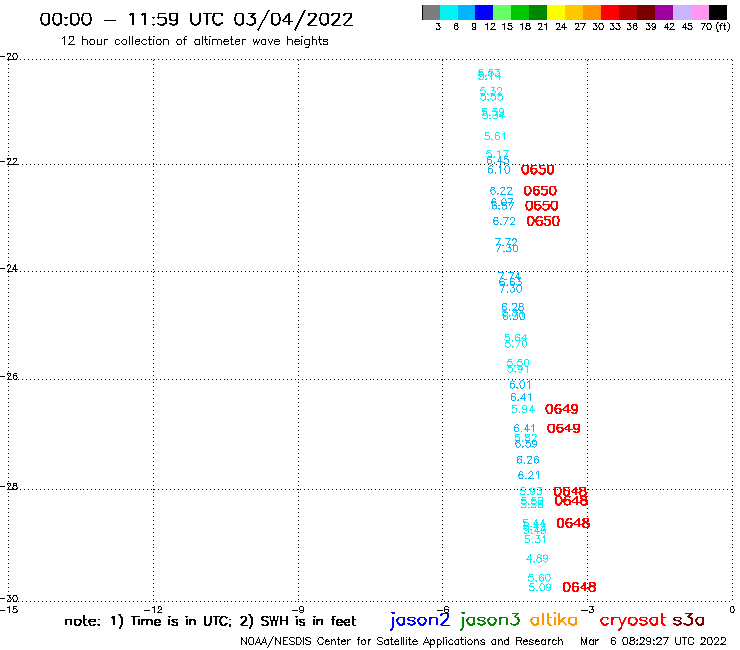The image size is (740, 650).
Task: Click the blue "jason2" satellite label
Action: [x=420, y=621]
